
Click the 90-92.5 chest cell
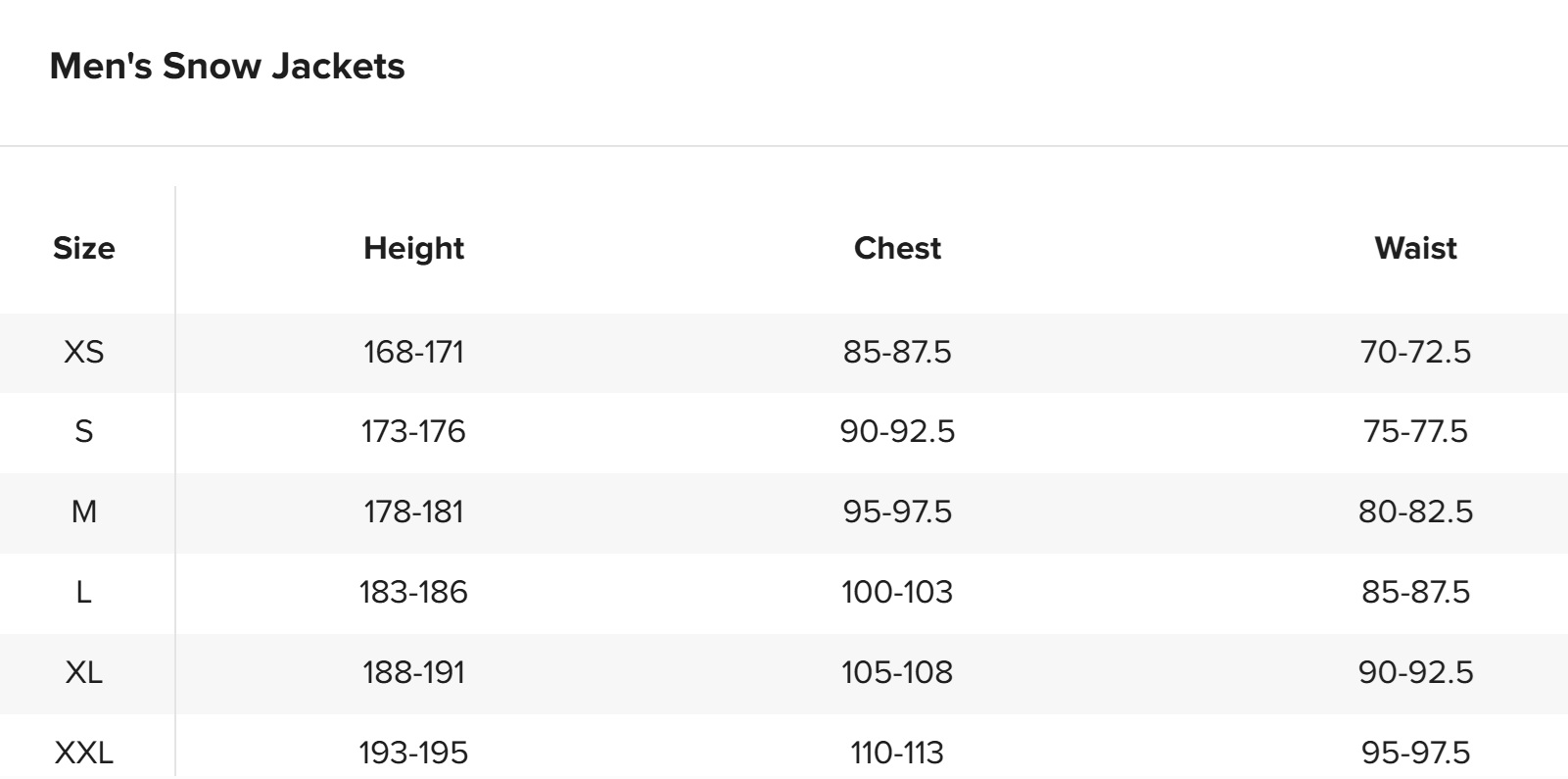[x=897, y=432]
